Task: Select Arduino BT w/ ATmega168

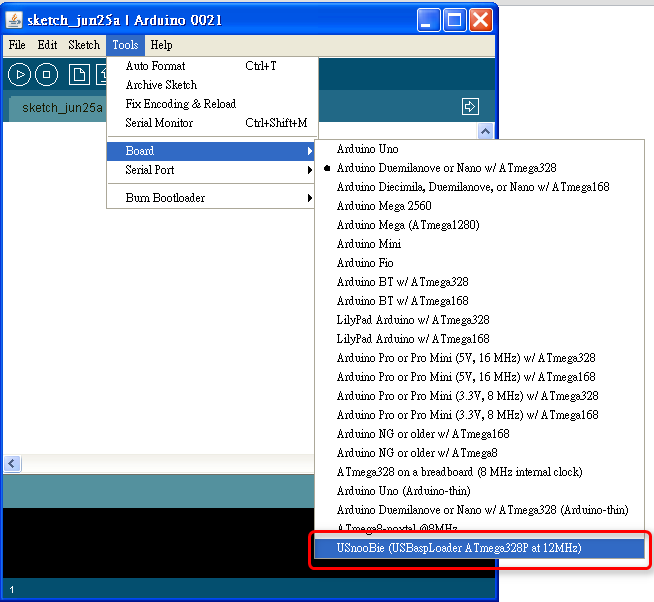Action: click(x=480, y=301)
